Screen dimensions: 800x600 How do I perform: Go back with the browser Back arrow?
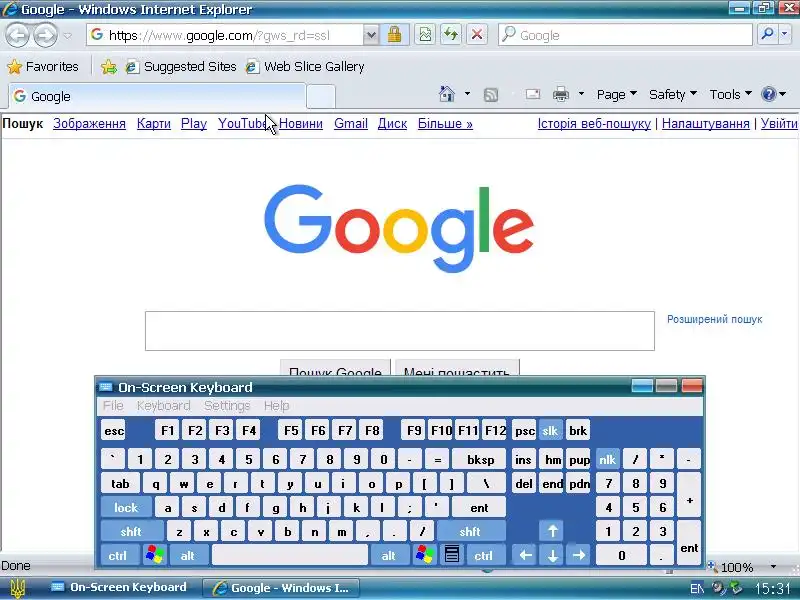(x=18, y=35)
